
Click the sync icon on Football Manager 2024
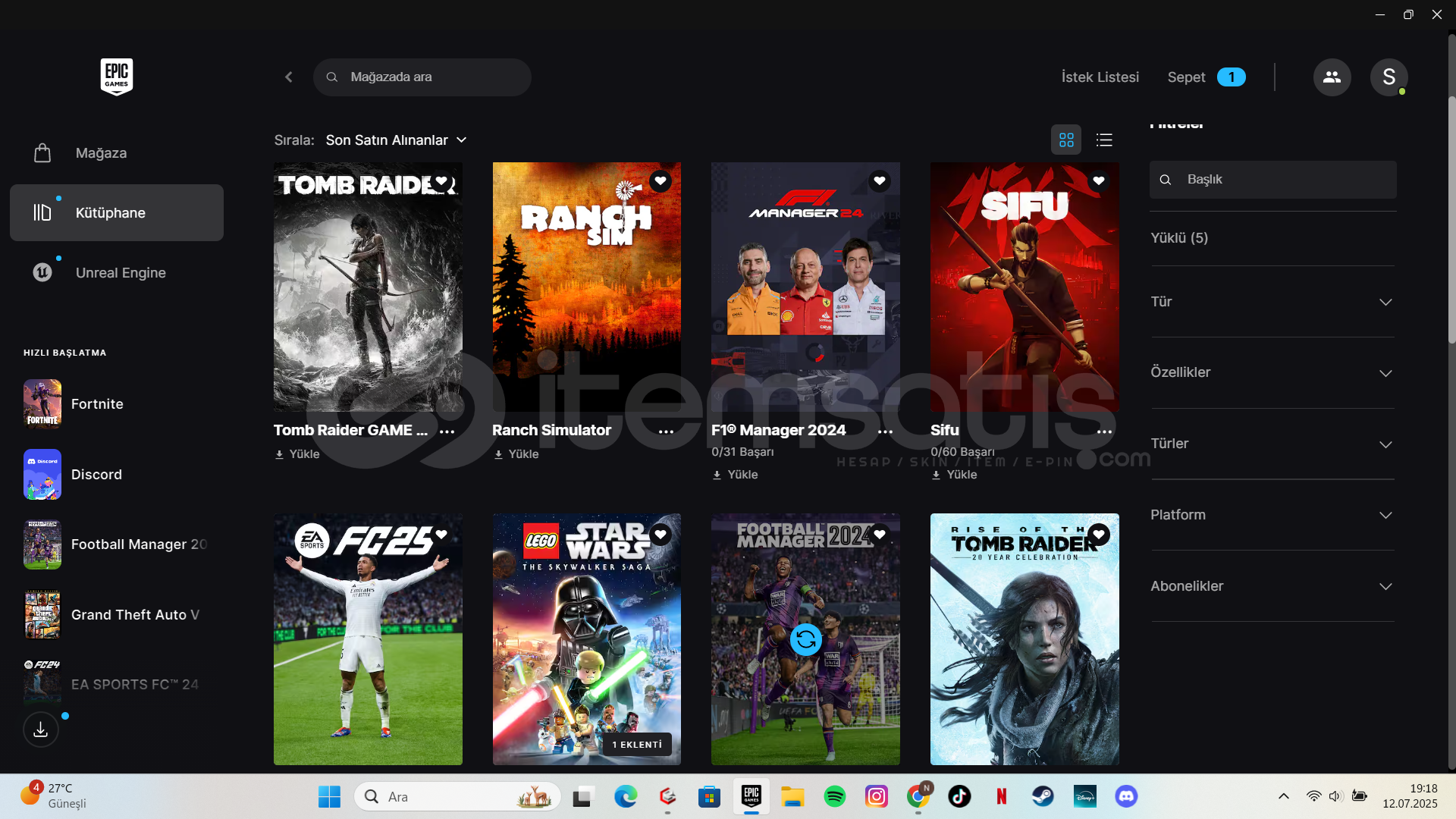pyautogui.click(x=805, y=640)
